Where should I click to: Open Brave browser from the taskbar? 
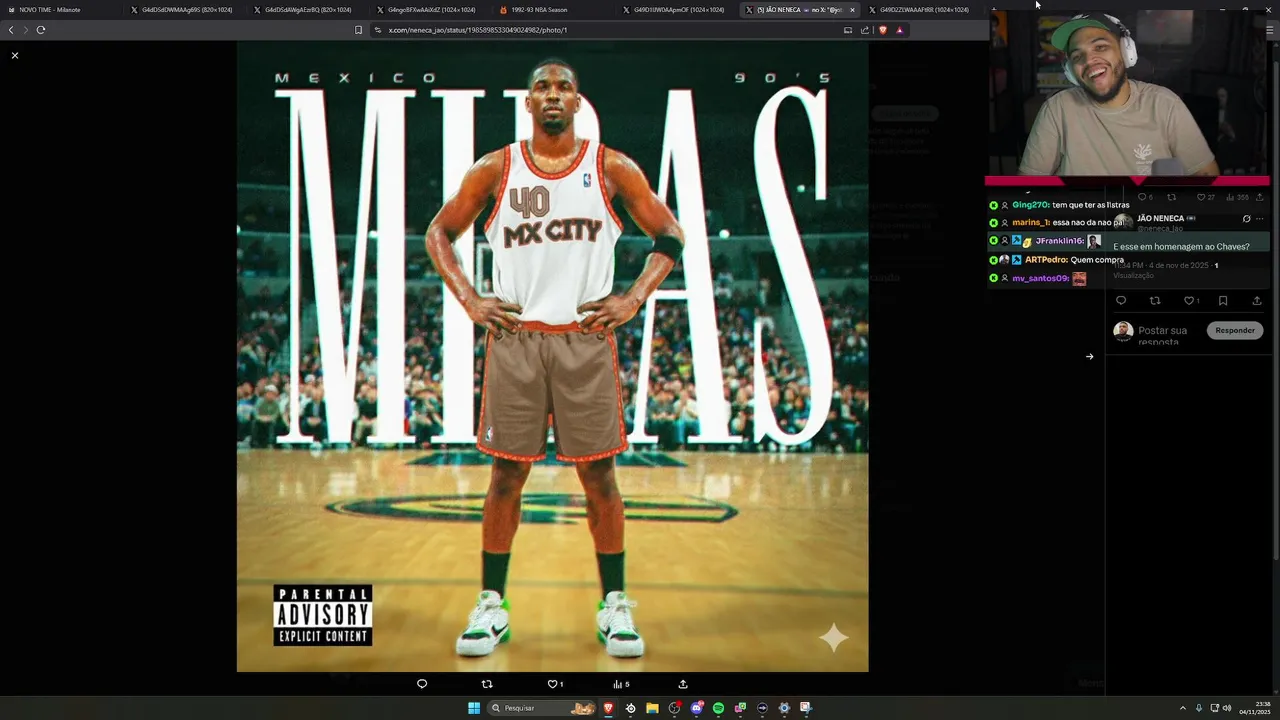point(608,708)
